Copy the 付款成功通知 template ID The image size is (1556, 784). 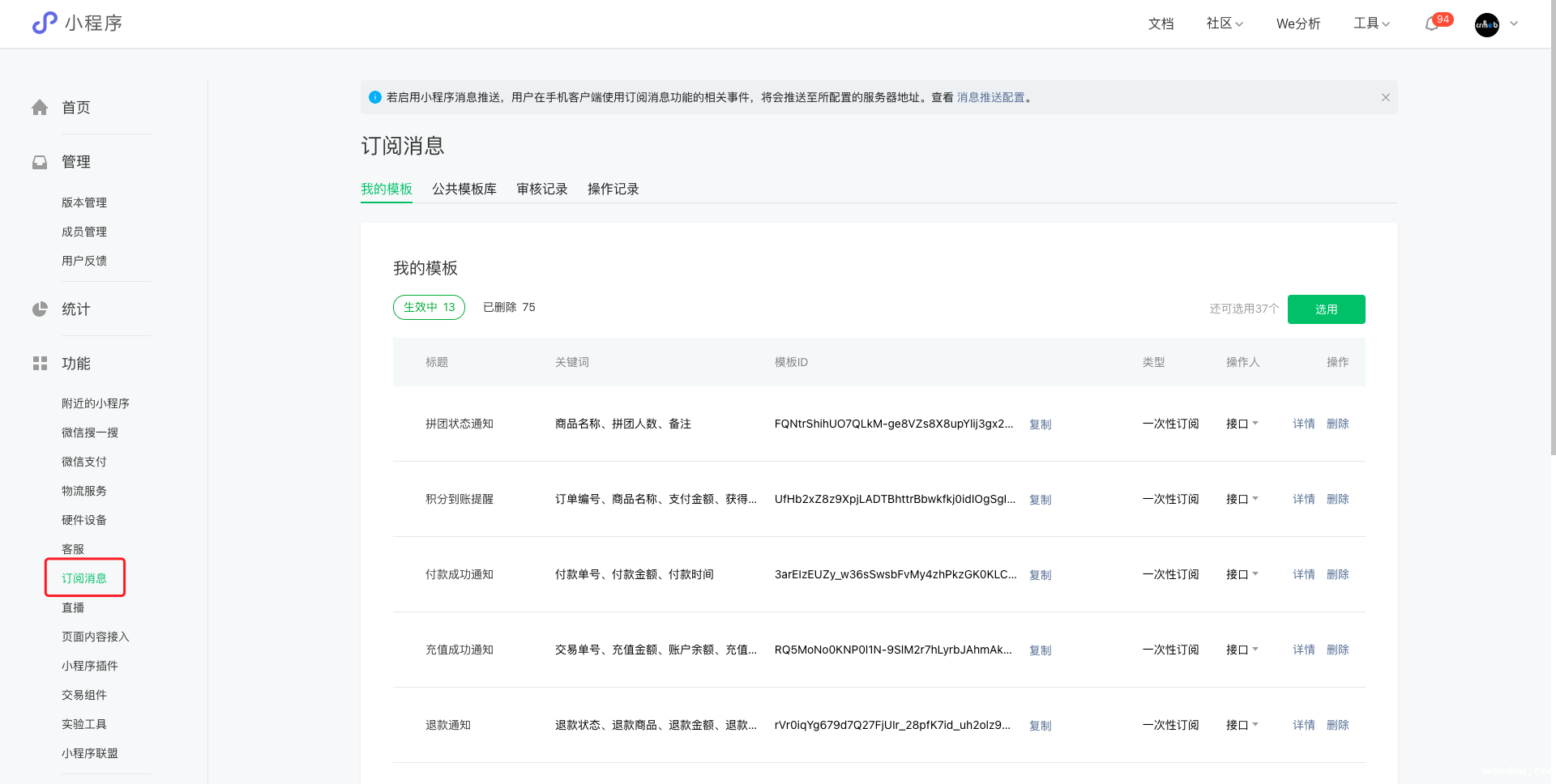[x=1040, y=575]
